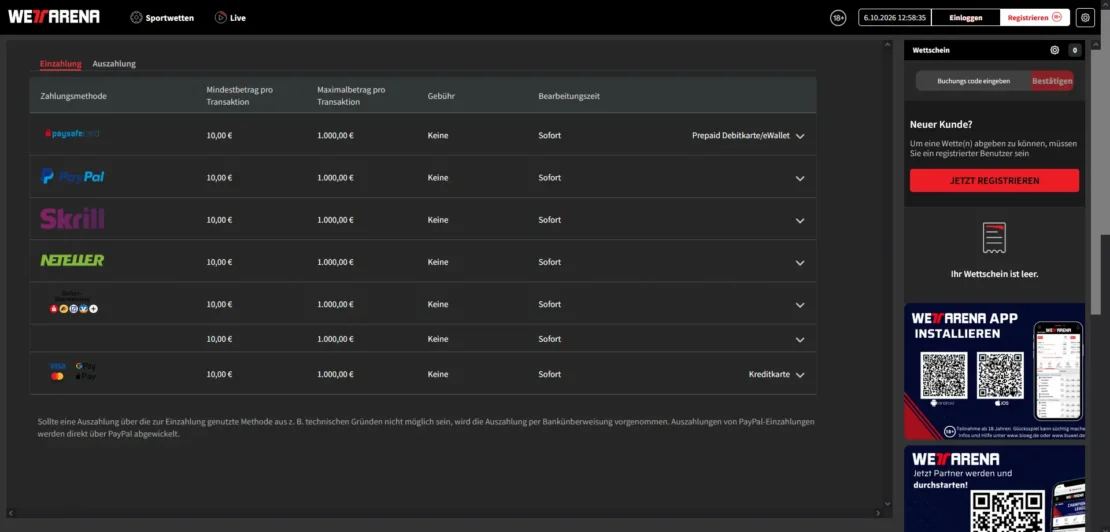The height and width of the screenshot is (532, 1110).
Task: Click the Skrill logo
Action: coord(72,219)
